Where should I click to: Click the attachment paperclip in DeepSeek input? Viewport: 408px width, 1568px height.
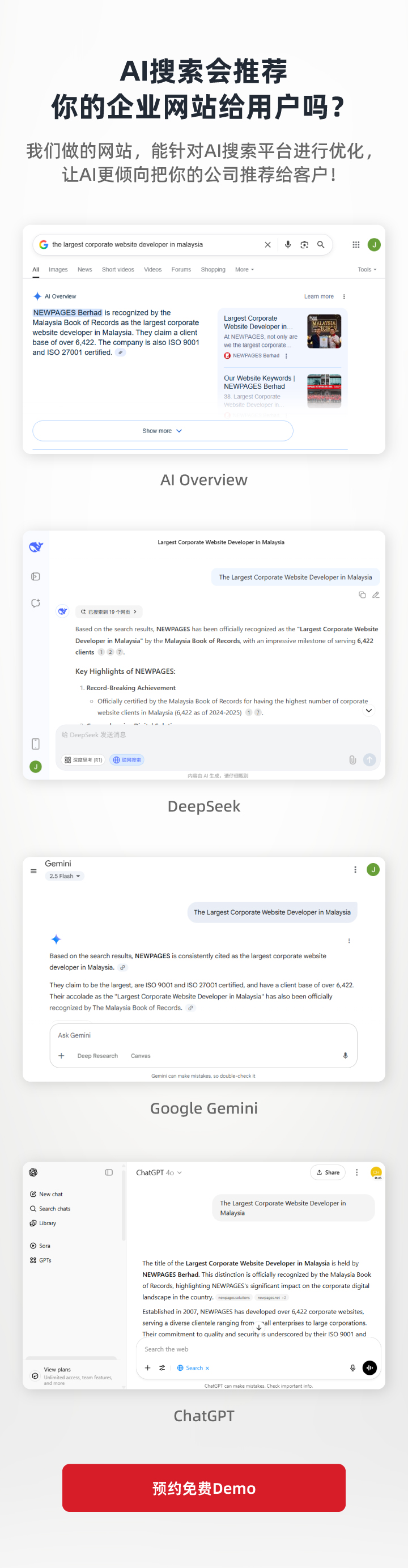[x=352, y=760]
